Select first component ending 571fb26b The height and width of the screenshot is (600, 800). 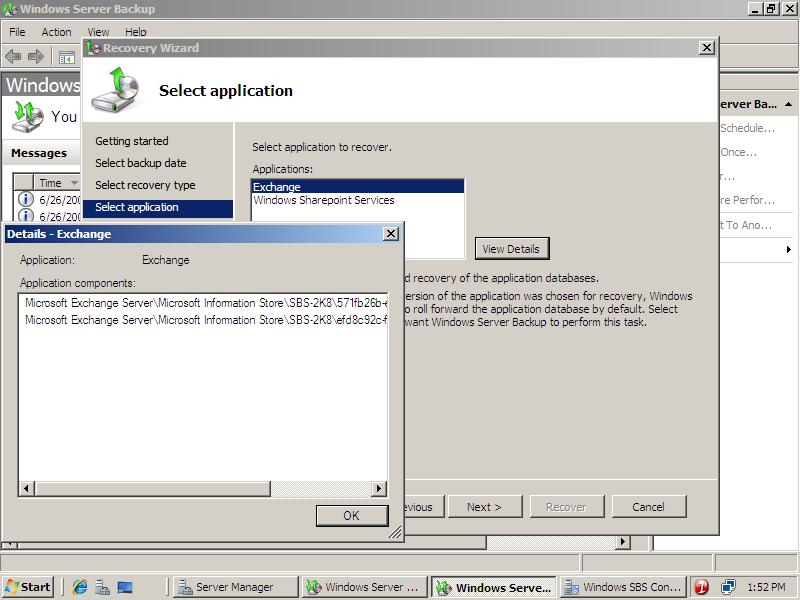coord(206,303)
